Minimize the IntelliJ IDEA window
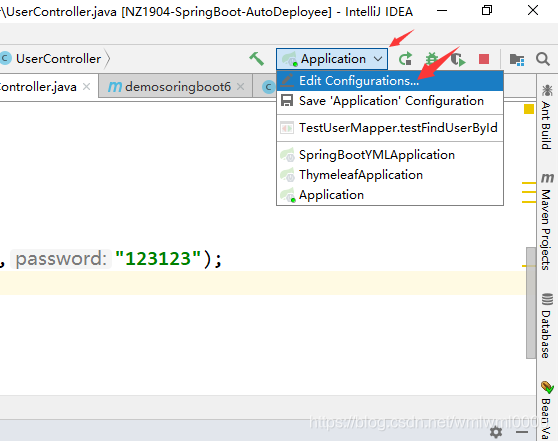Screen dimensions: 558x441 442,10
